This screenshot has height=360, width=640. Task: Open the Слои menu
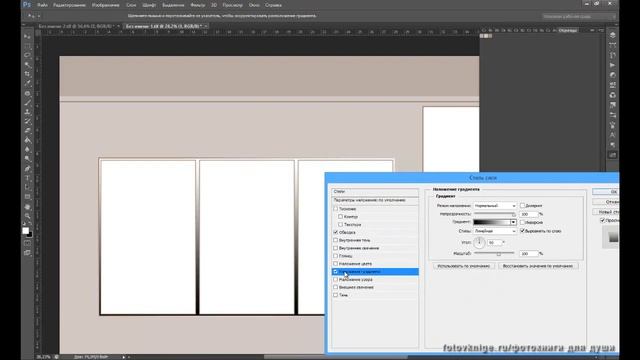131,5
